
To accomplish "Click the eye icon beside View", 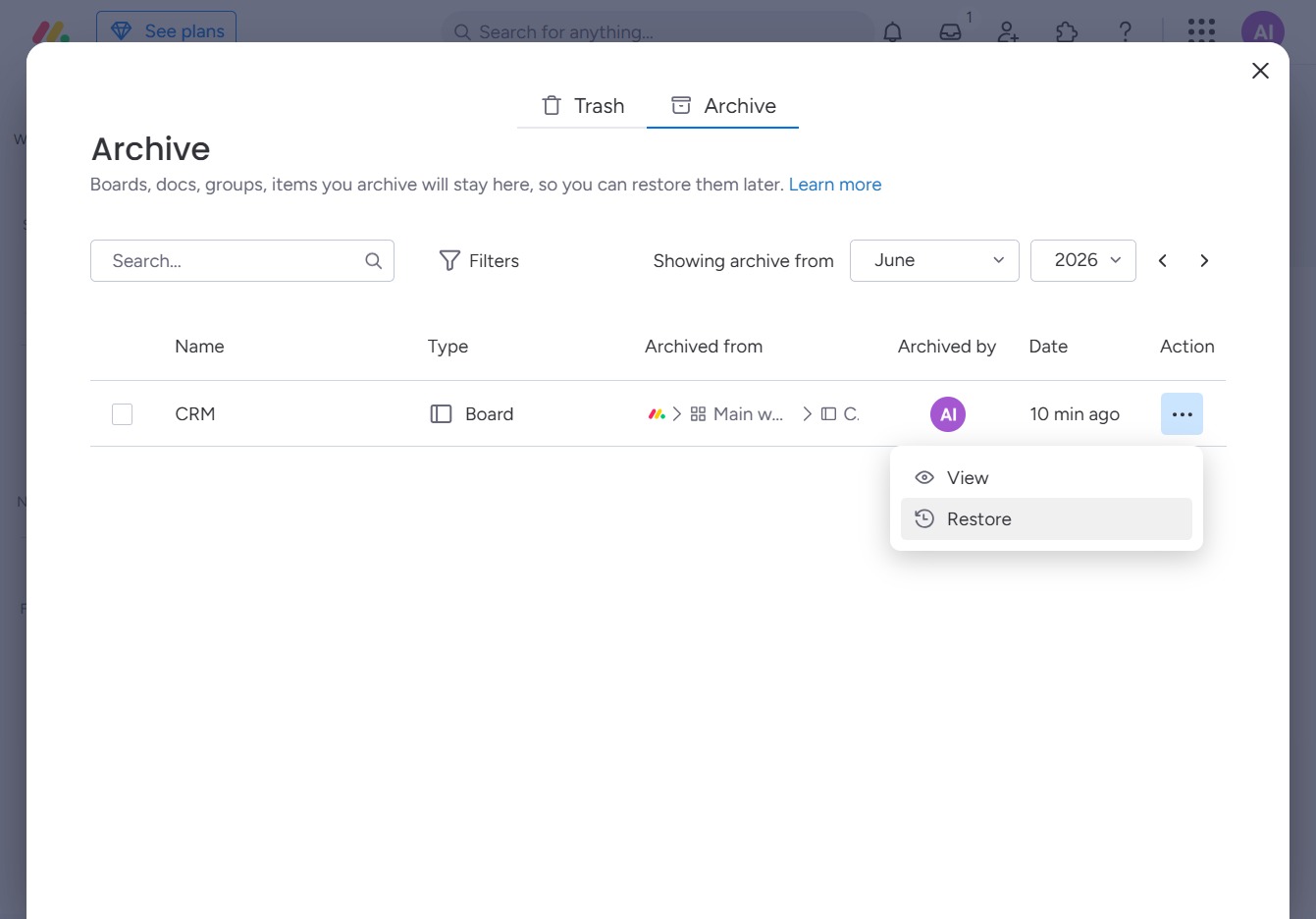I will tap(924, 478).
